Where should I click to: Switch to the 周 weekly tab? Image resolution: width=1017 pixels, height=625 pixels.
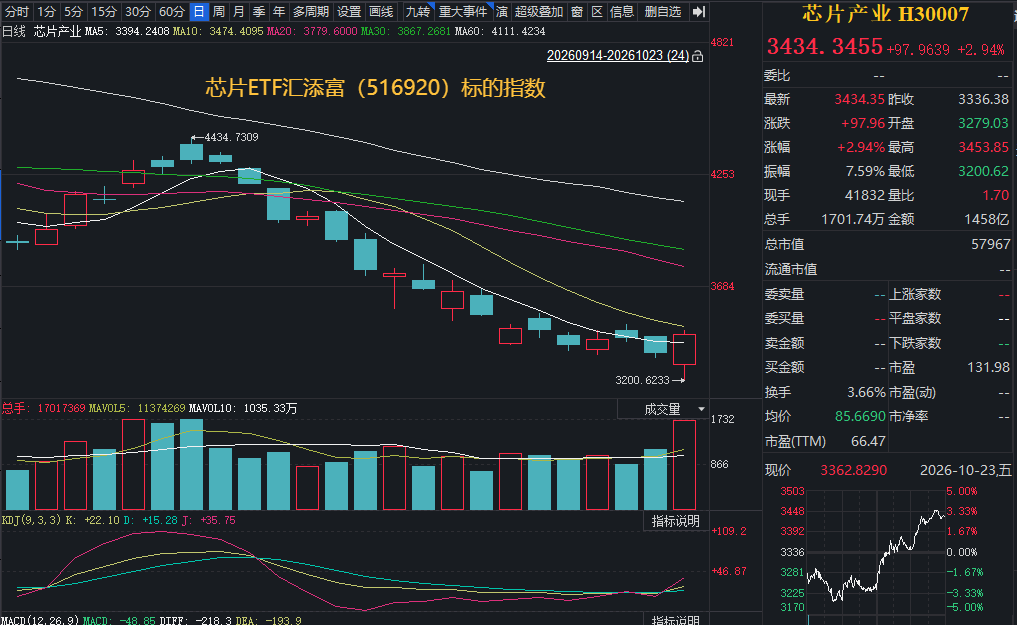click(x=219, y=12)
